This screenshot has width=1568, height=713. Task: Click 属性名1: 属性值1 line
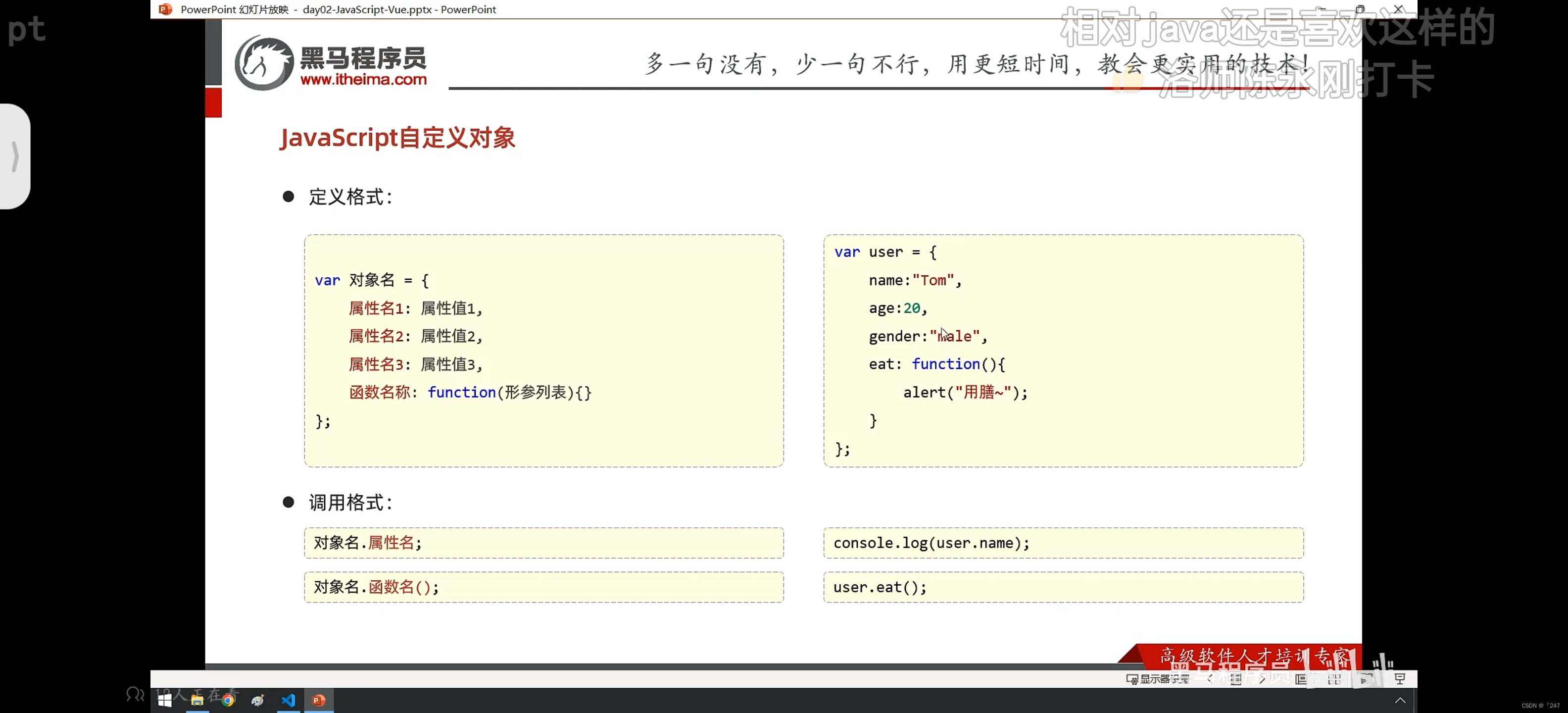416,308
